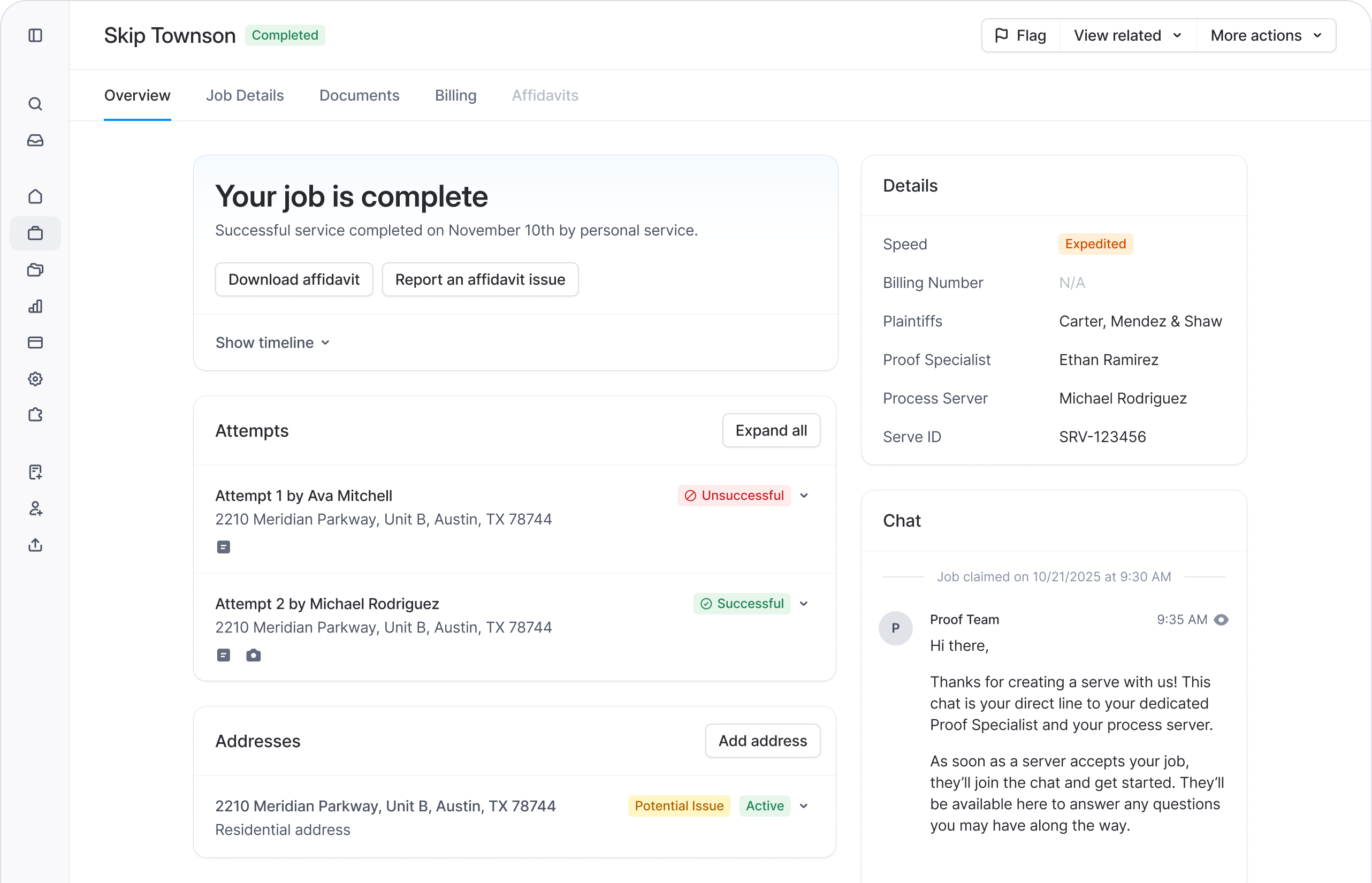Viewport: 1372px width, 883px height.
Task: Click the Download affidavit button
Action: pos(294,279)
